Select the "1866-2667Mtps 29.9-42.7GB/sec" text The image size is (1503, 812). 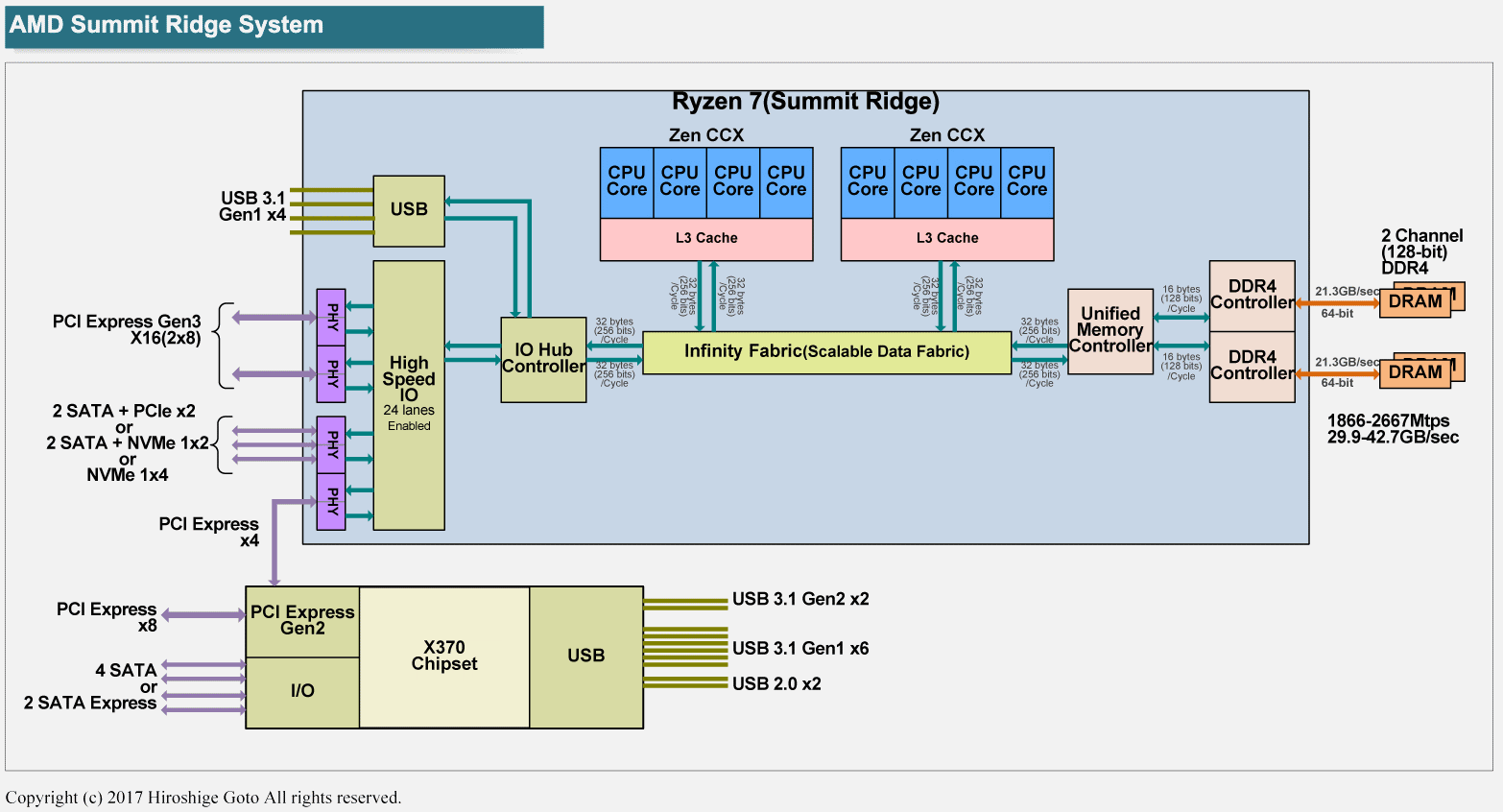coord(1393,429)
